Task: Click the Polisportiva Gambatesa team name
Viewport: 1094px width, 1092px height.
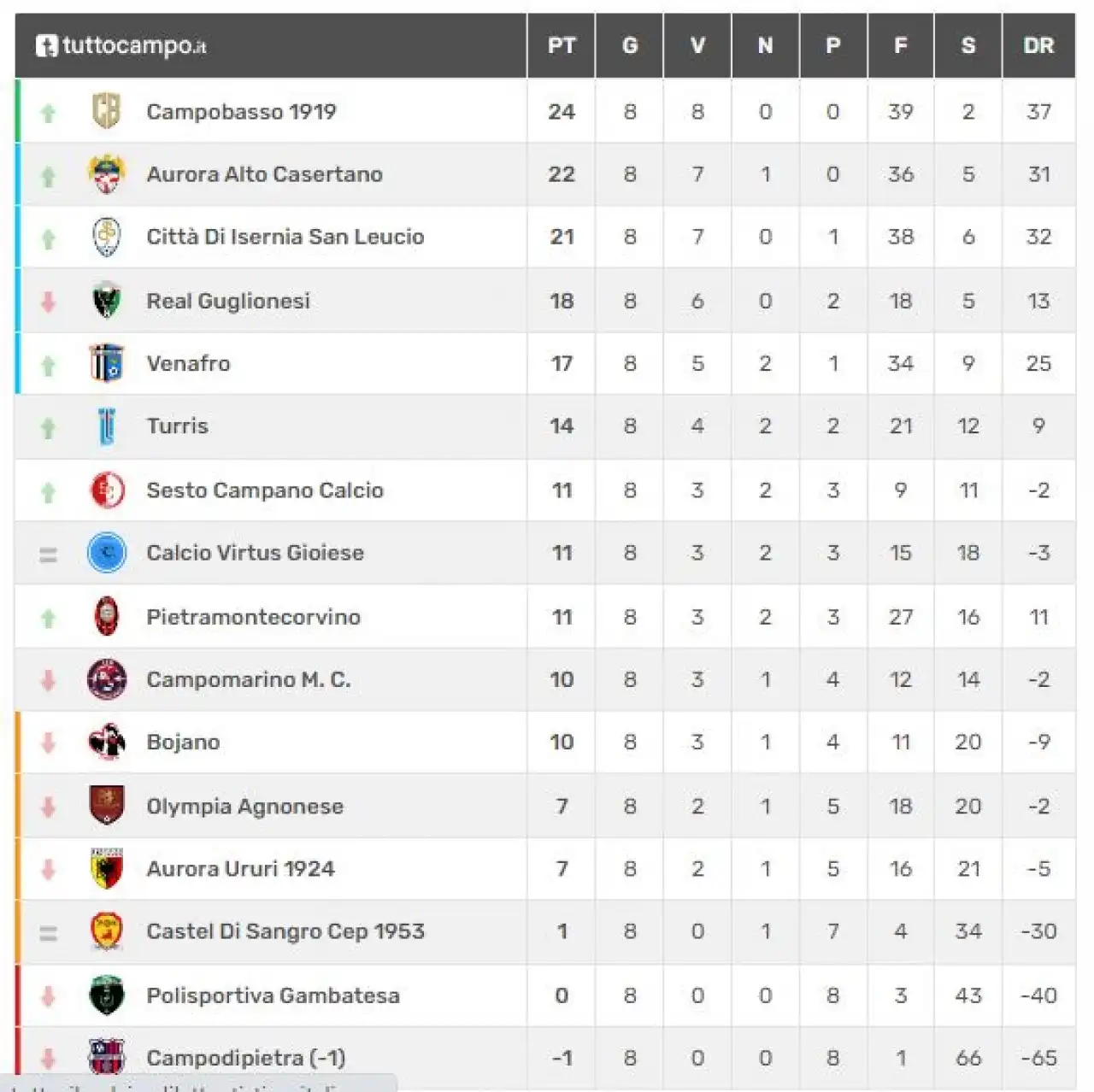Action: (273, 995)
